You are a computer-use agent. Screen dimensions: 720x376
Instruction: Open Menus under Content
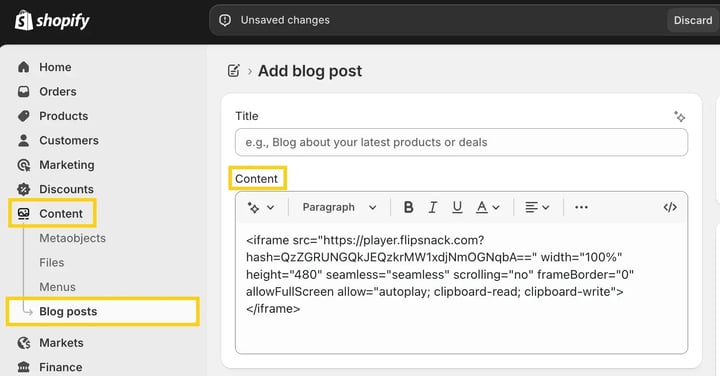pyautogui.click(x=57, y=286)
